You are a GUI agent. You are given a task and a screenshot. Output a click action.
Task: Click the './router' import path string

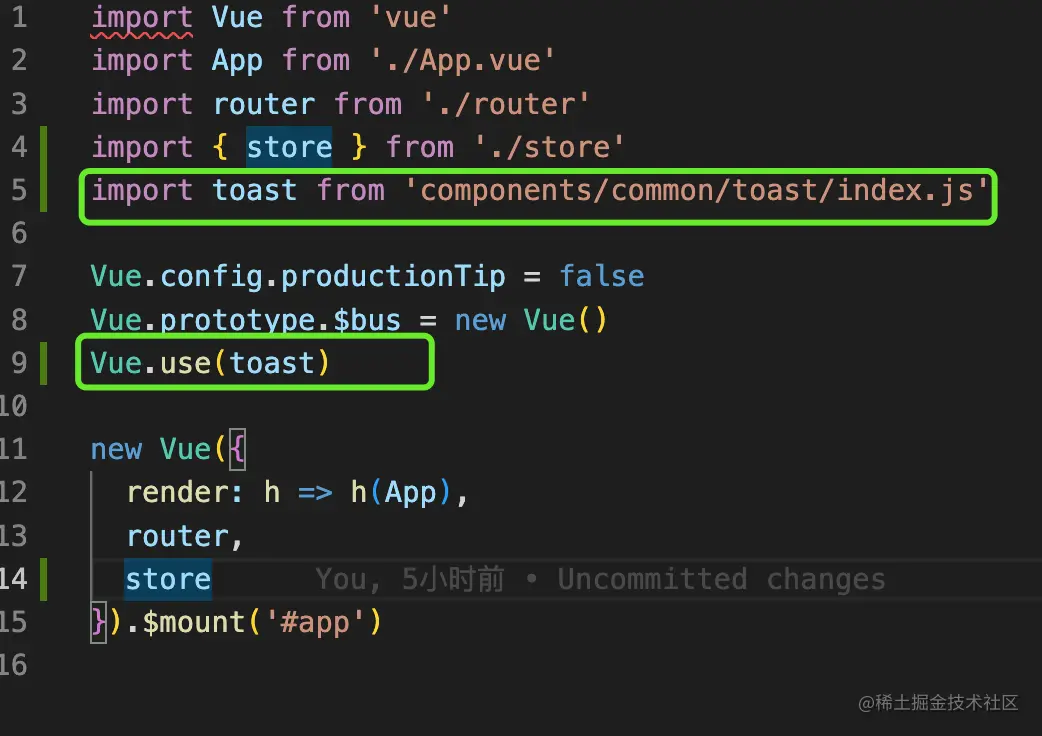506,104
